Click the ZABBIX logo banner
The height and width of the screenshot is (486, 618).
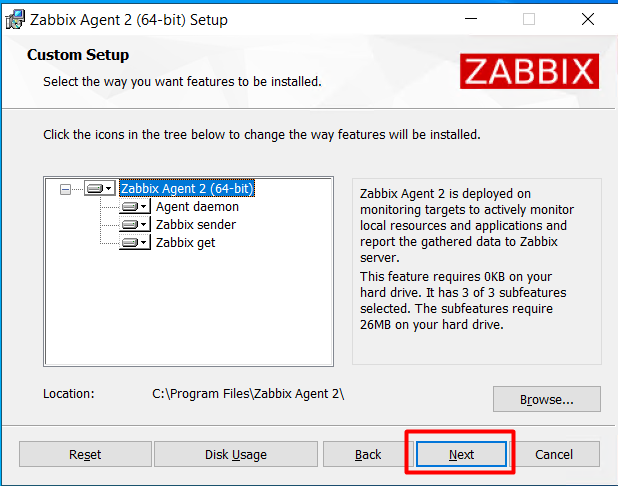[530, 71]
